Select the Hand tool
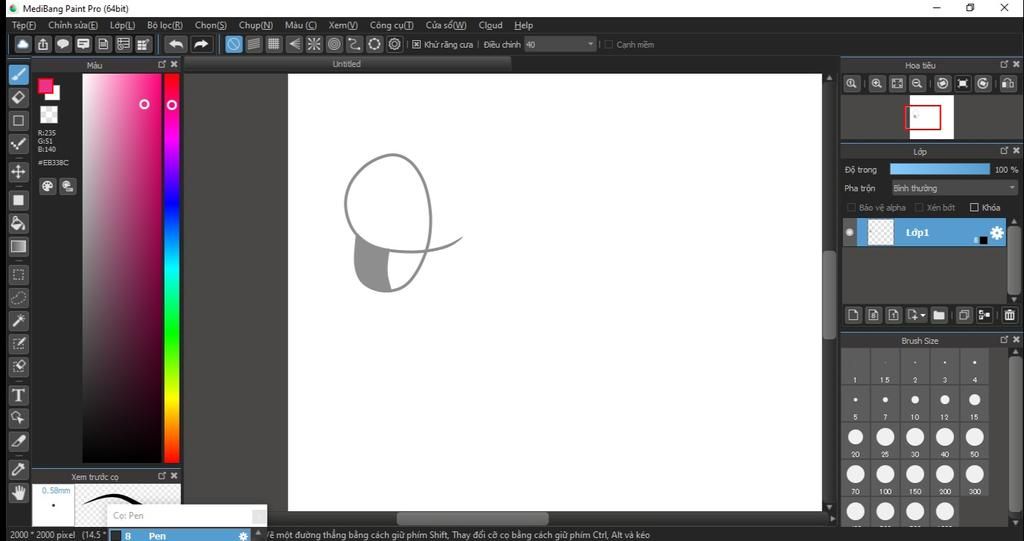This screenshot has width=1024, height=541. click(18, 493)
